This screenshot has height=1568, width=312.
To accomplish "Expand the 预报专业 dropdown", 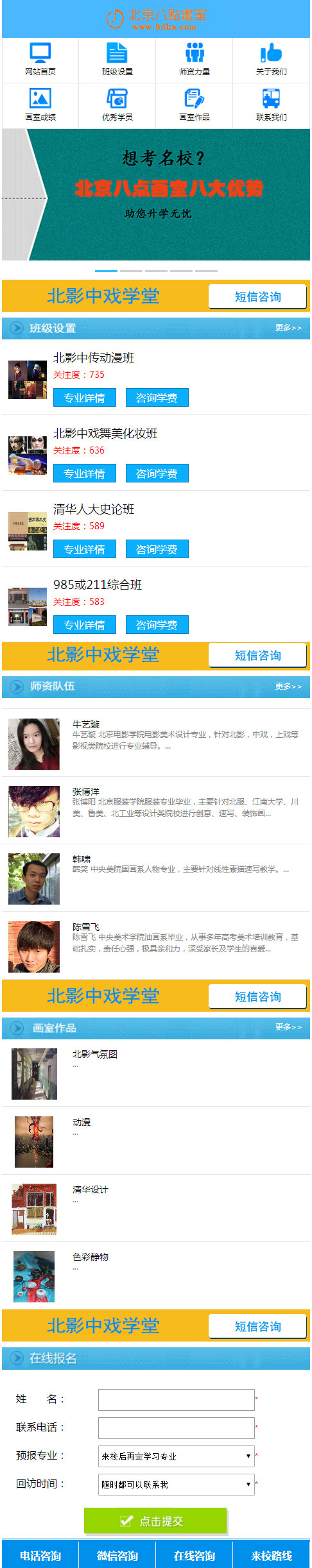I will 177,1456.
